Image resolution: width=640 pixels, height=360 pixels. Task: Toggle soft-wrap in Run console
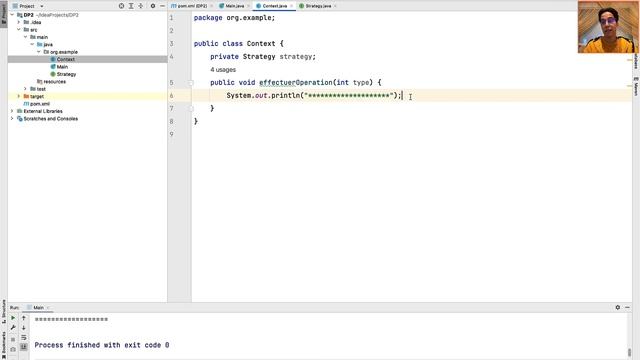24,338
